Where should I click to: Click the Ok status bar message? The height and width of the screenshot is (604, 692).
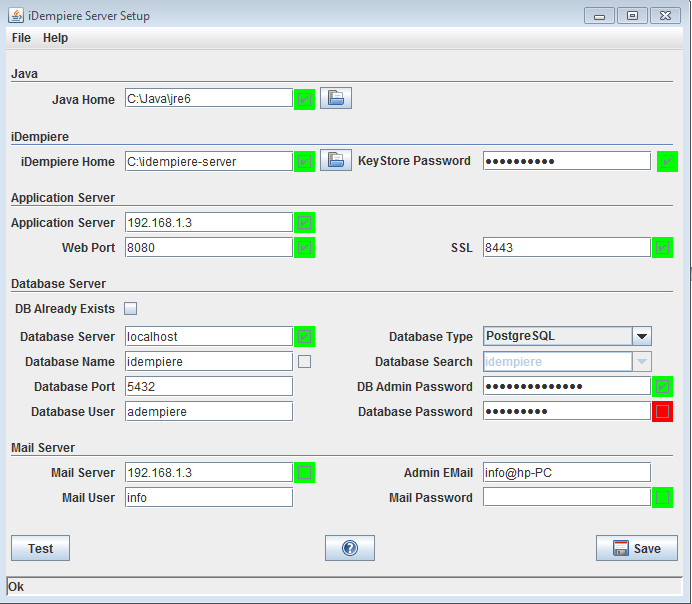click(16, 587)
